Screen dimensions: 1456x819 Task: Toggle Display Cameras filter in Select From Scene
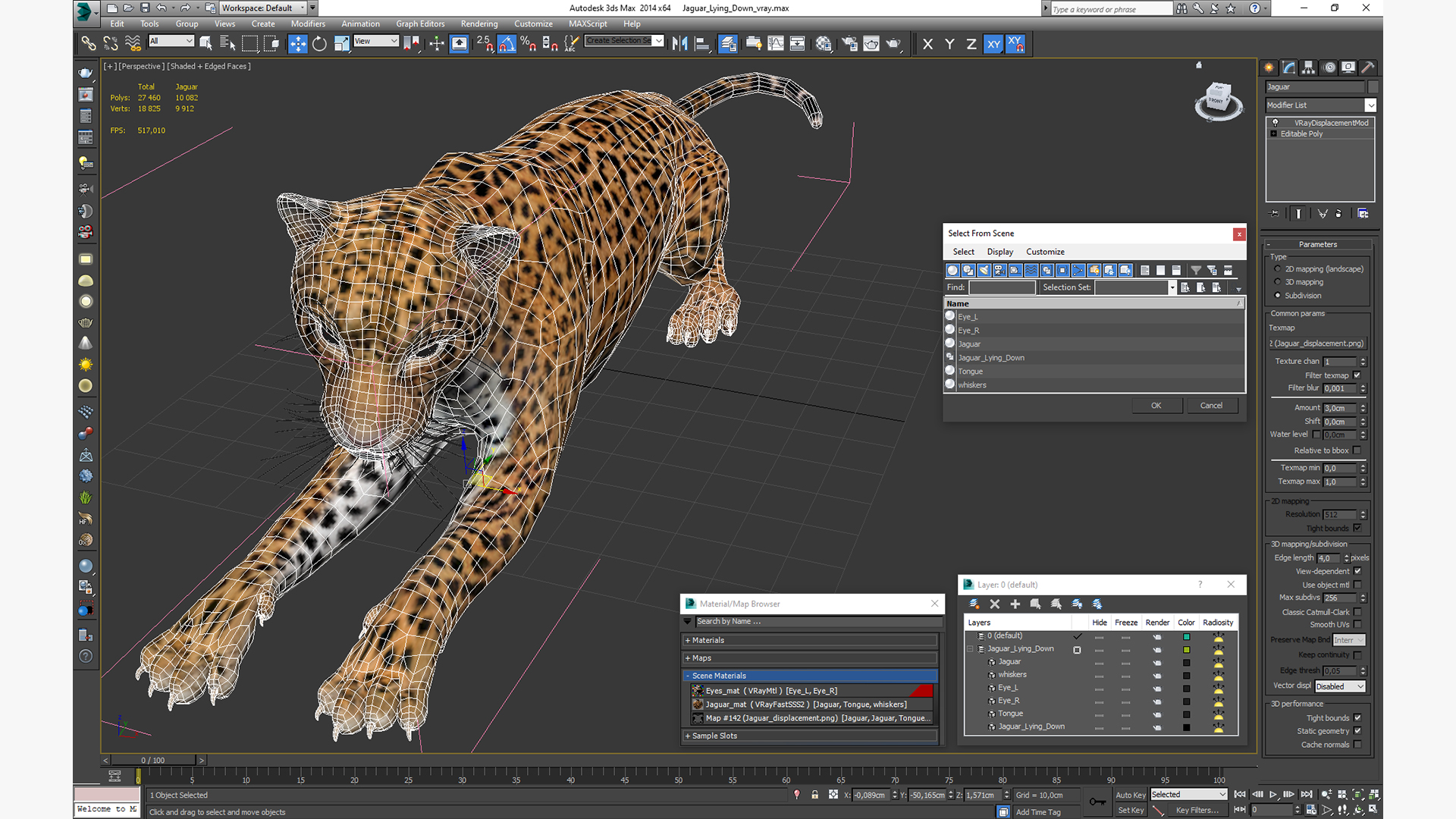[999, 270]
